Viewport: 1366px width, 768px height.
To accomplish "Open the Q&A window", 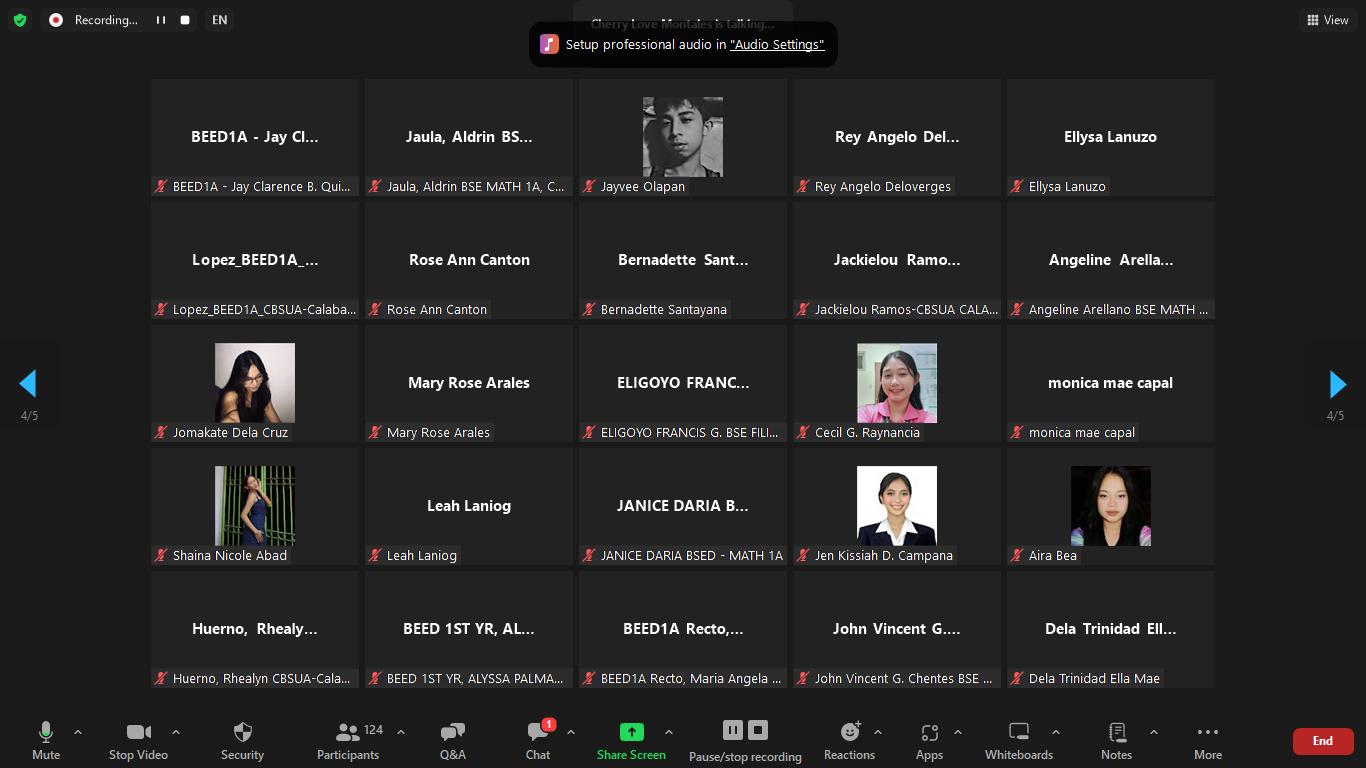I will [x=452, y=740].
